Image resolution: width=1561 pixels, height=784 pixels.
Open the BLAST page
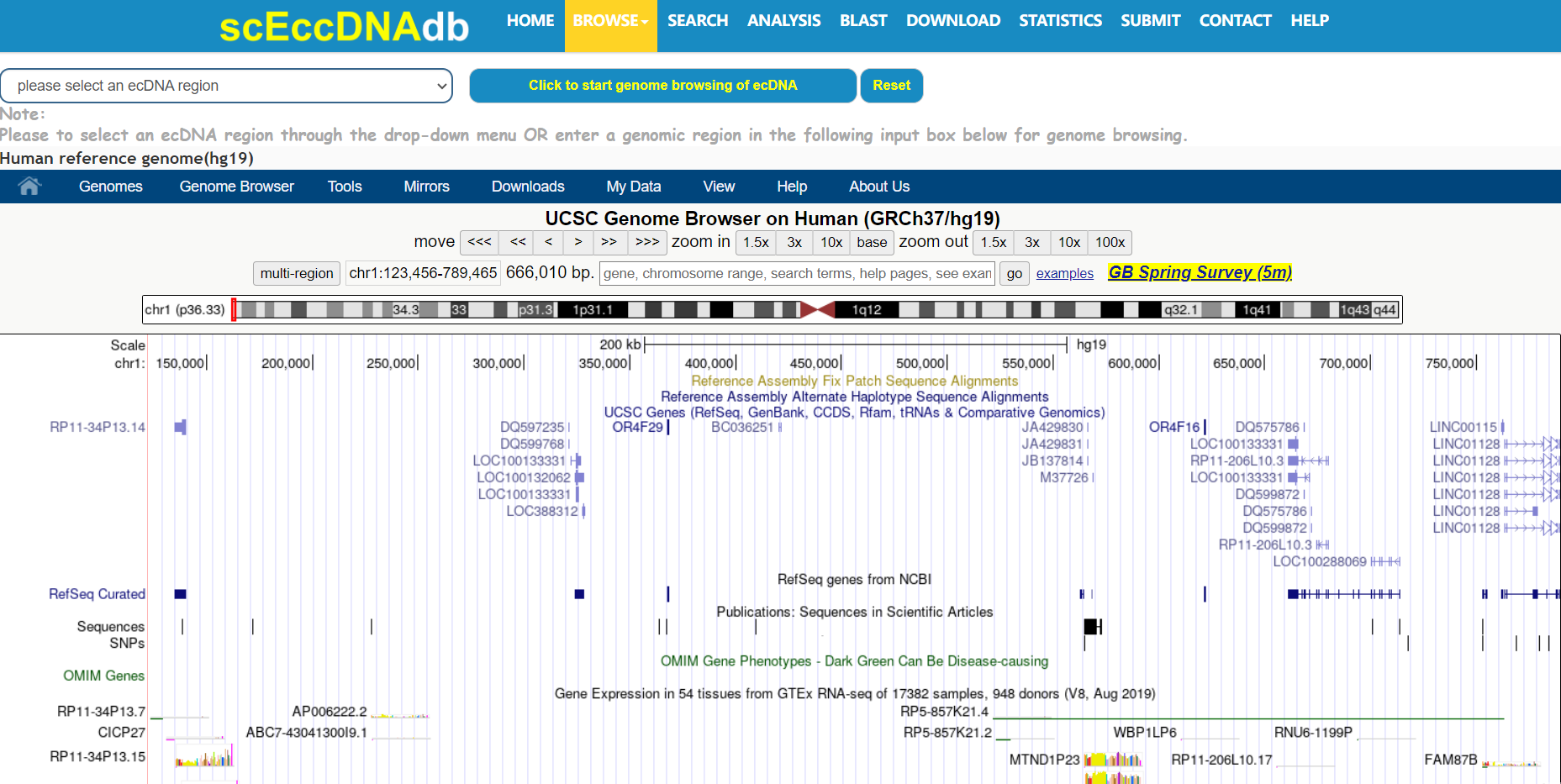[x=863, y=21]
